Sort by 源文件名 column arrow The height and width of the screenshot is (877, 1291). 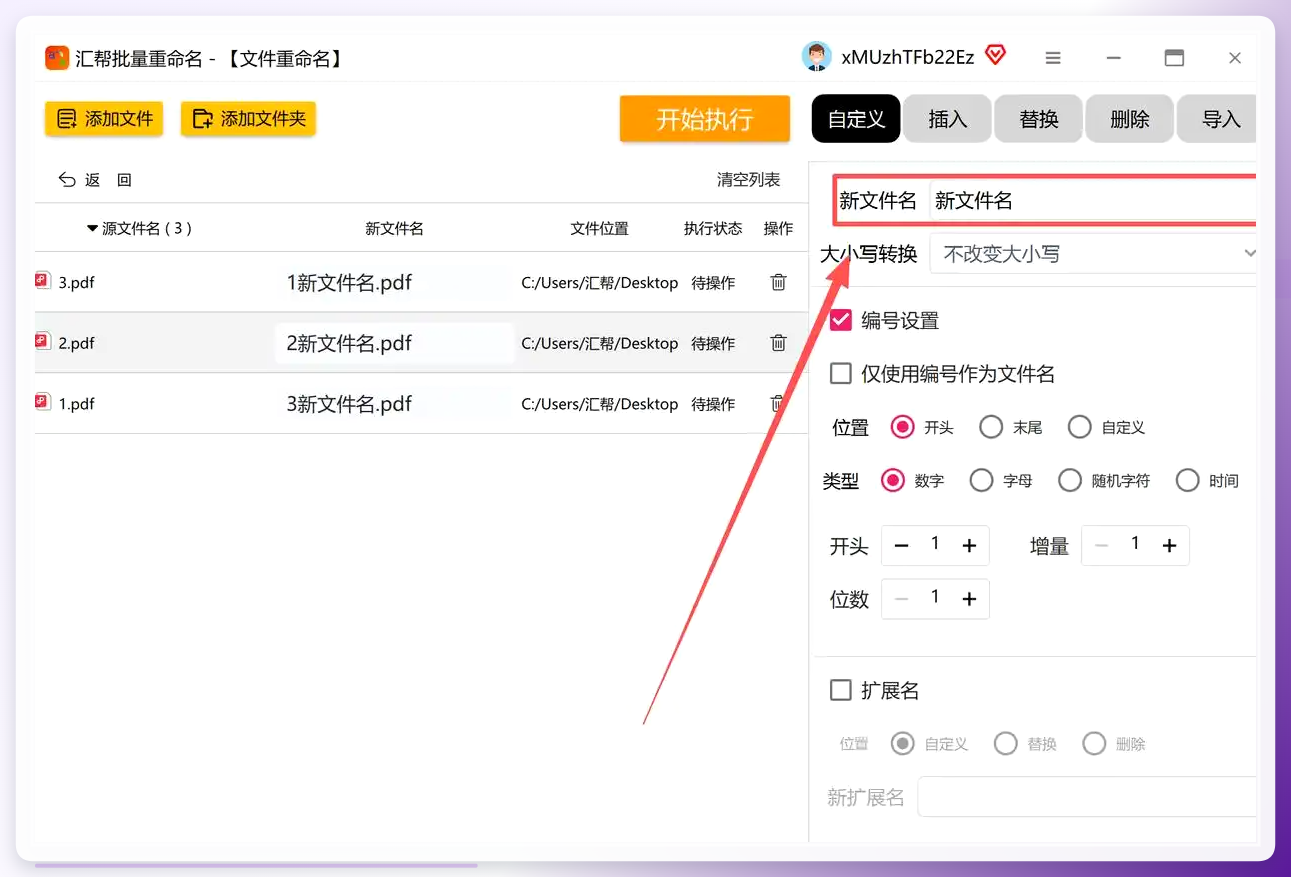(x=92, y=229)
